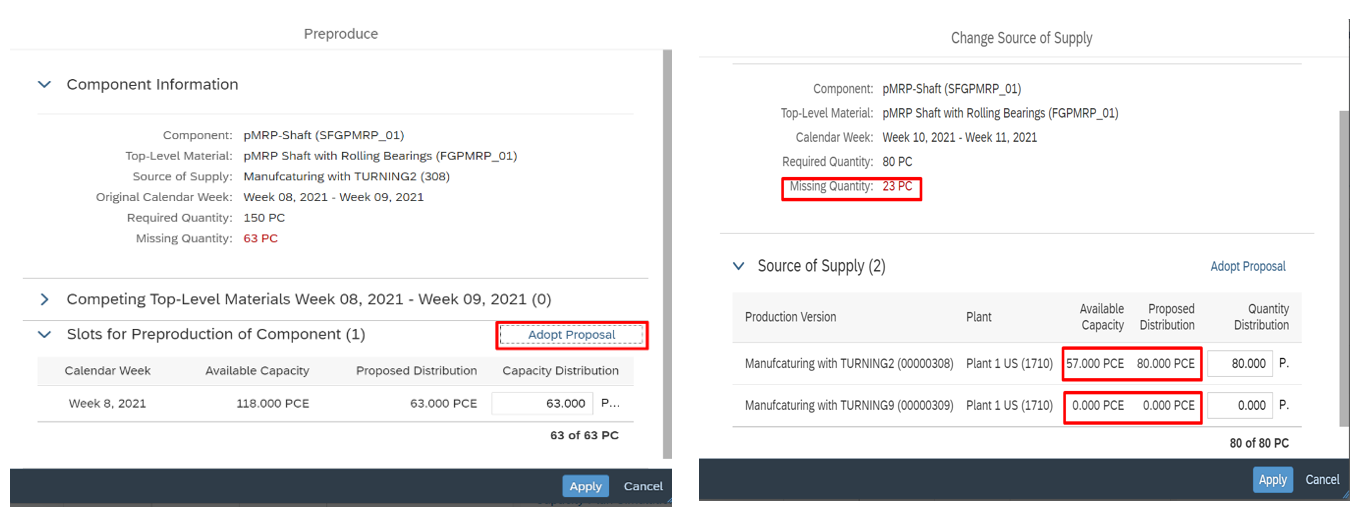
Task: Edit TURNING9 Quantity Distribution input field
Action: coord(1239,405)
